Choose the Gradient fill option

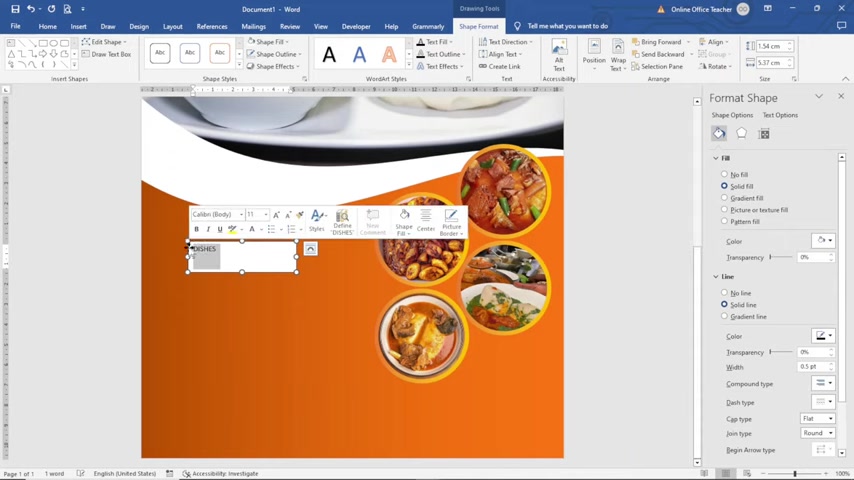[x=742, y=198]
